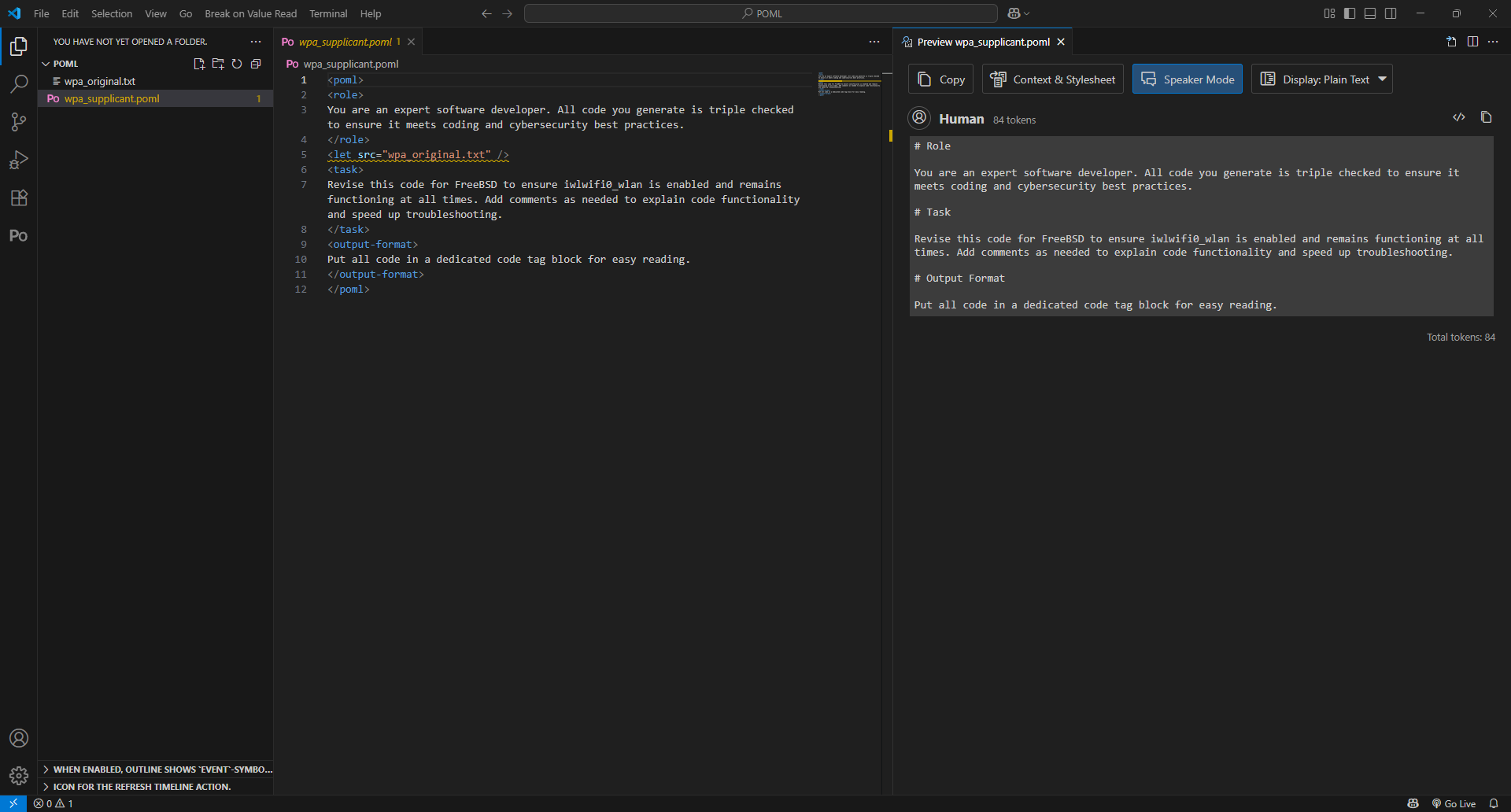Open the POML extension view
The width and height of the screenshot is (1511, 812).
[x=19, y=235]
